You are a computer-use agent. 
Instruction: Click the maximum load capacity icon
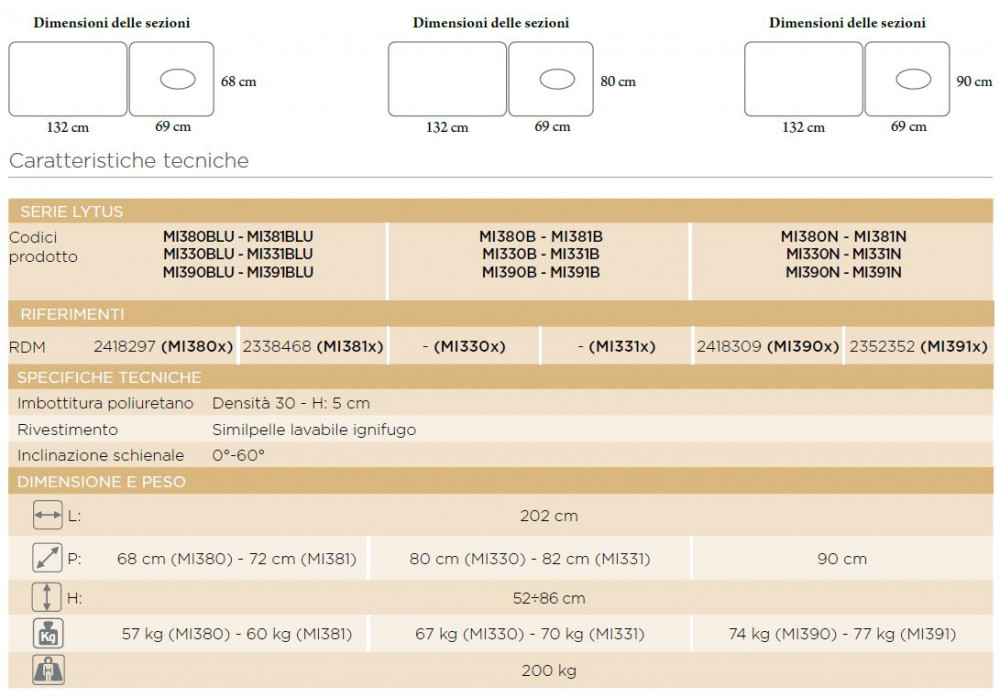point(48,670)
